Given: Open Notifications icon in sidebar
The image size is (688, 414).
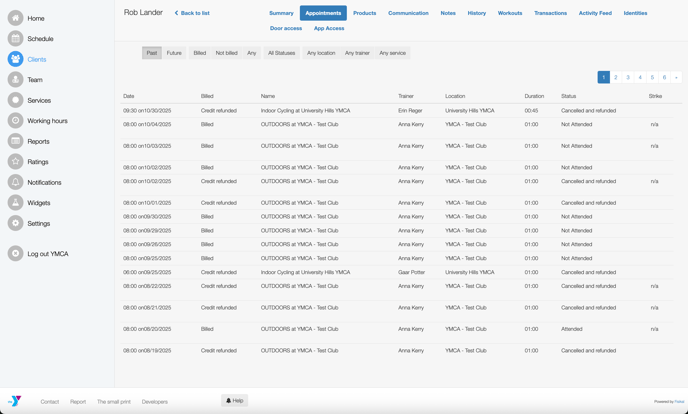Looking at the screenshot, I should 15,182.
